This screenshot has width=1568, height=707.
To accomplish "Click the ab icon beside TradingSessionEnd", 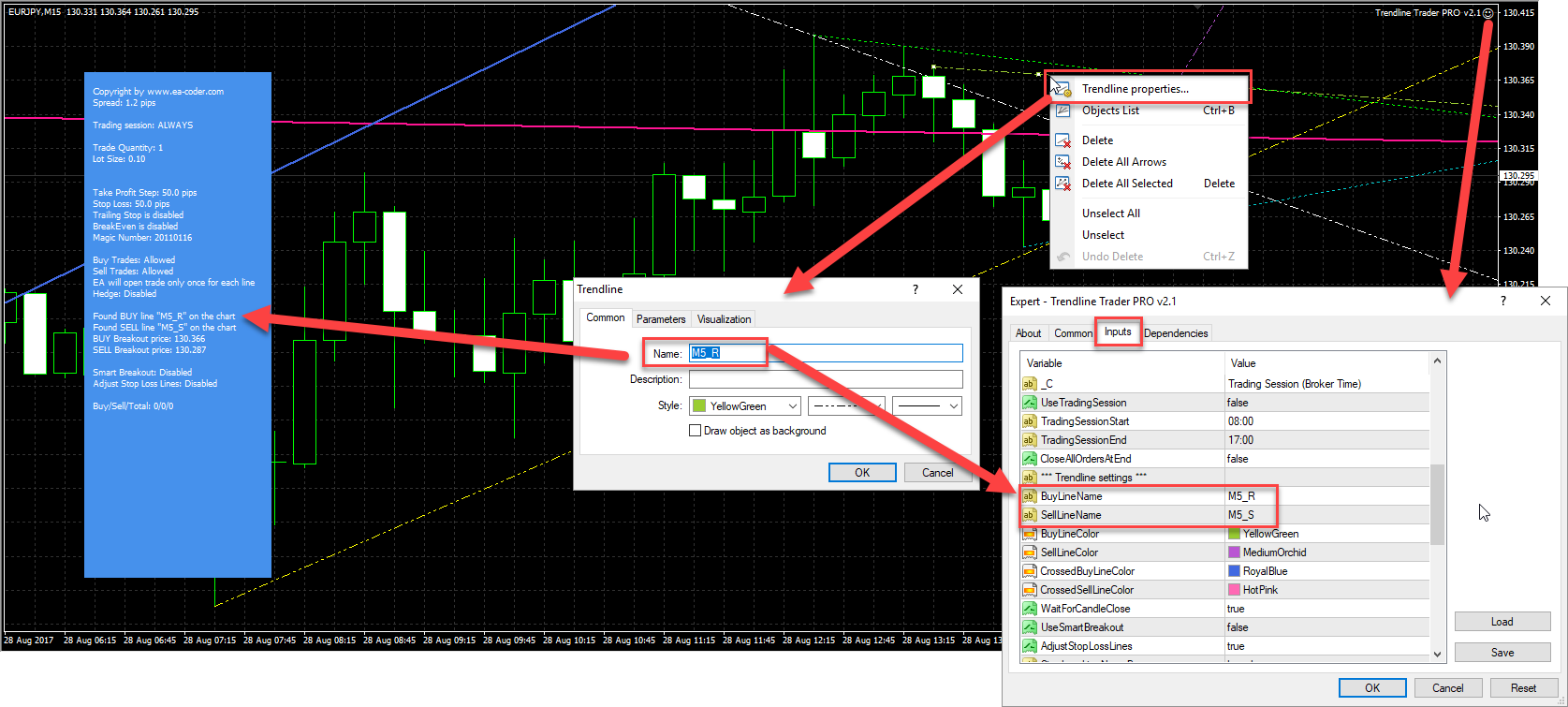I will [1030, 440].
